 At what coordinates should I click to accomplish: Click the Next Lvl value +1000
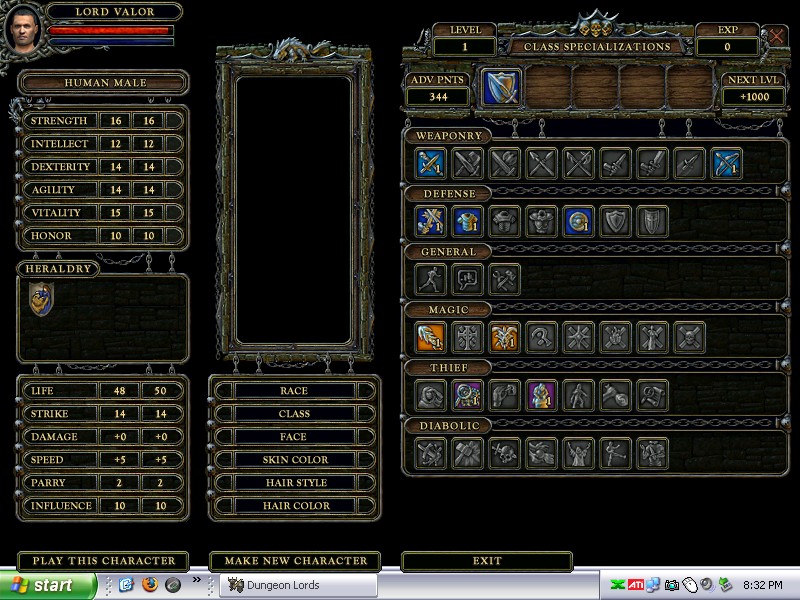pyautogui.click(x=754, y=97)
